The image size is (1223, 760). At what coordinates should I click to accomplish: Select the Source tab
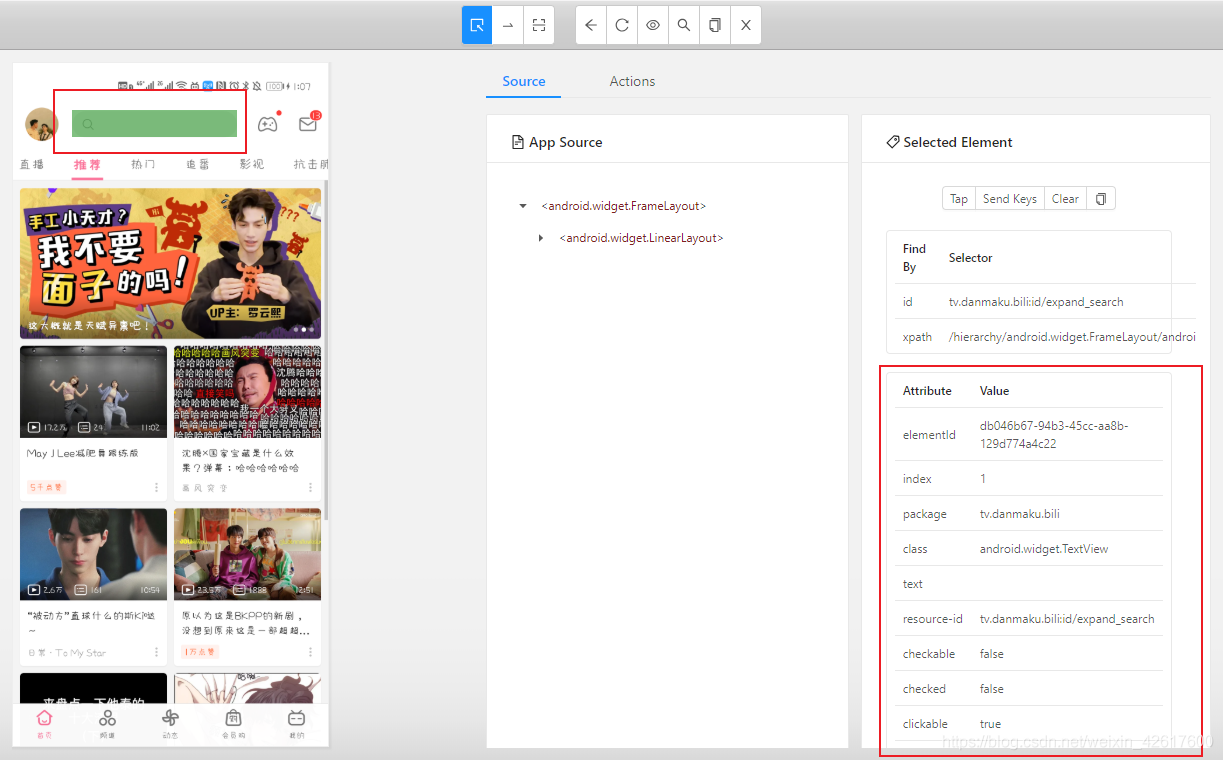tap(524, 81)
